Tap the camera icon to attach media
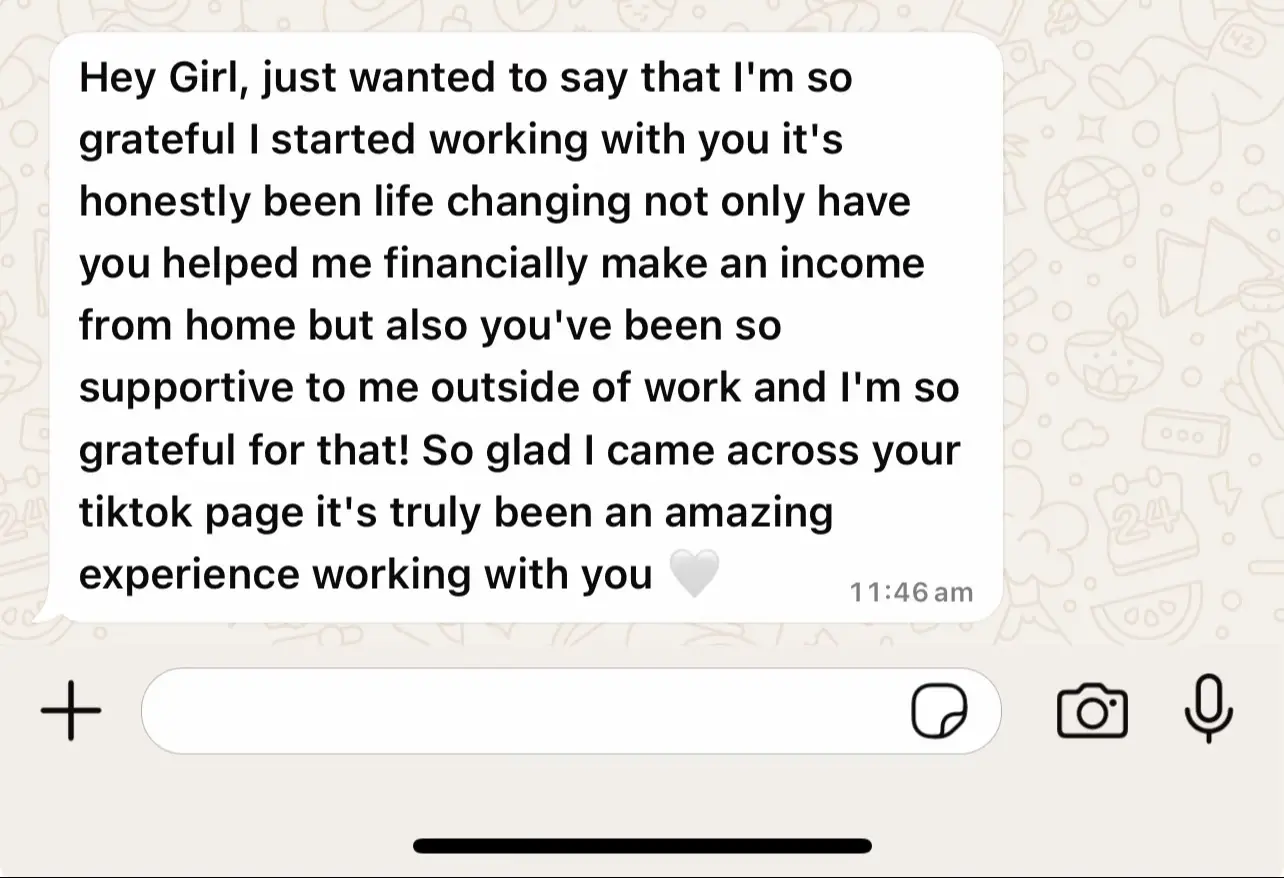The height and width of the screenshot is (878, 1284). coord(1092,710)
